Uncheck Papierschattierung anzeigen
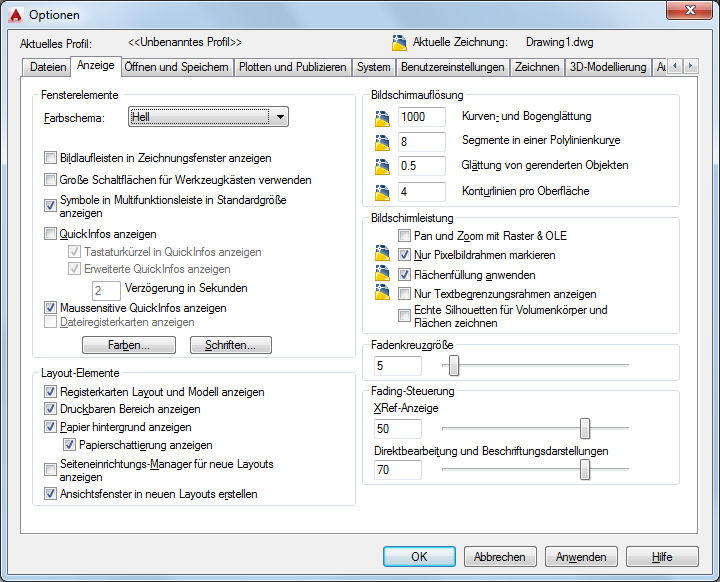This screenshot has height=582, width=720. pyautogui.click(x=69, y=445)
